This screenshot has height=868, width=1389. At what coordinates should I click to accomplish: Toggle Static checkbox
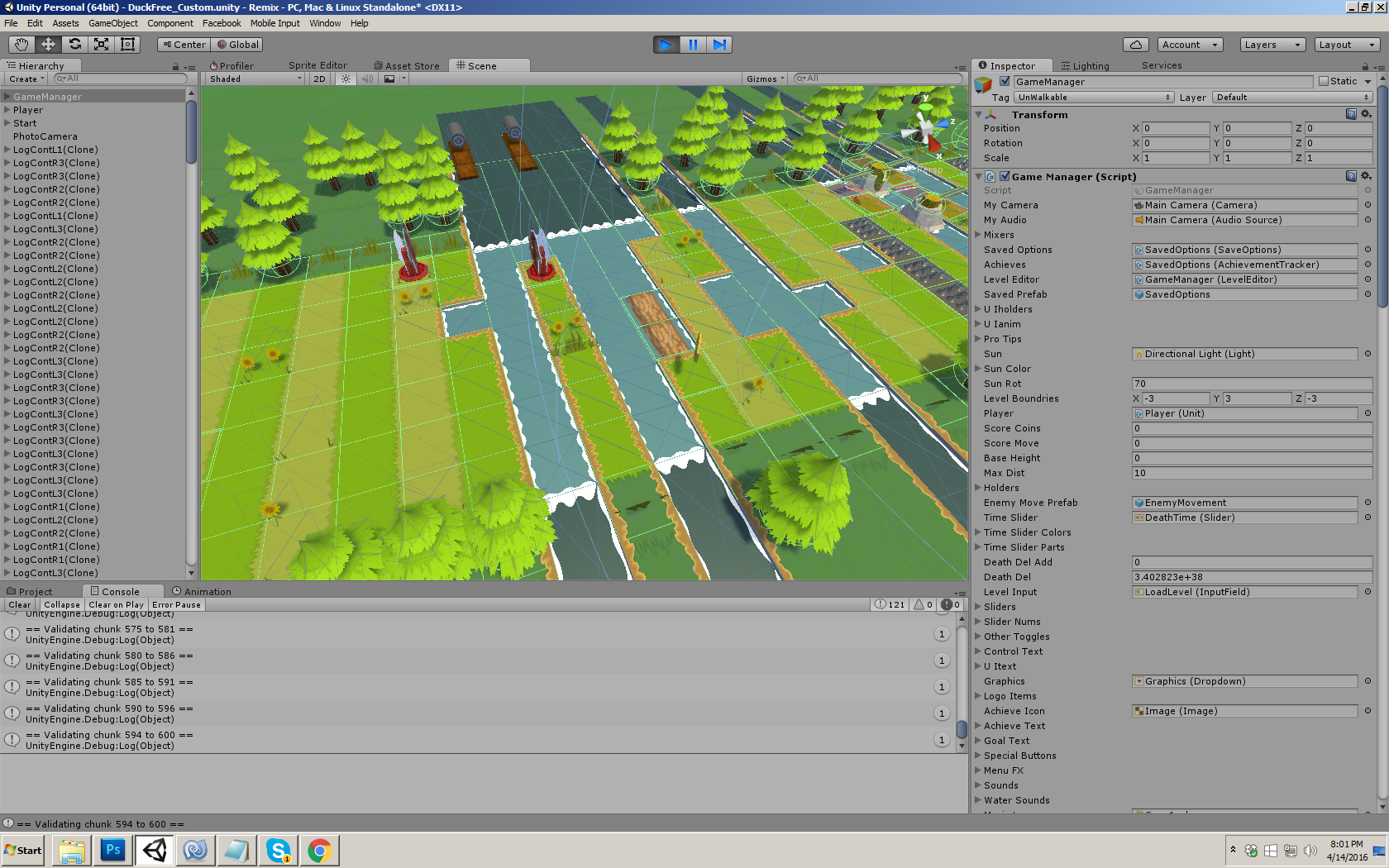(1324, 81)
